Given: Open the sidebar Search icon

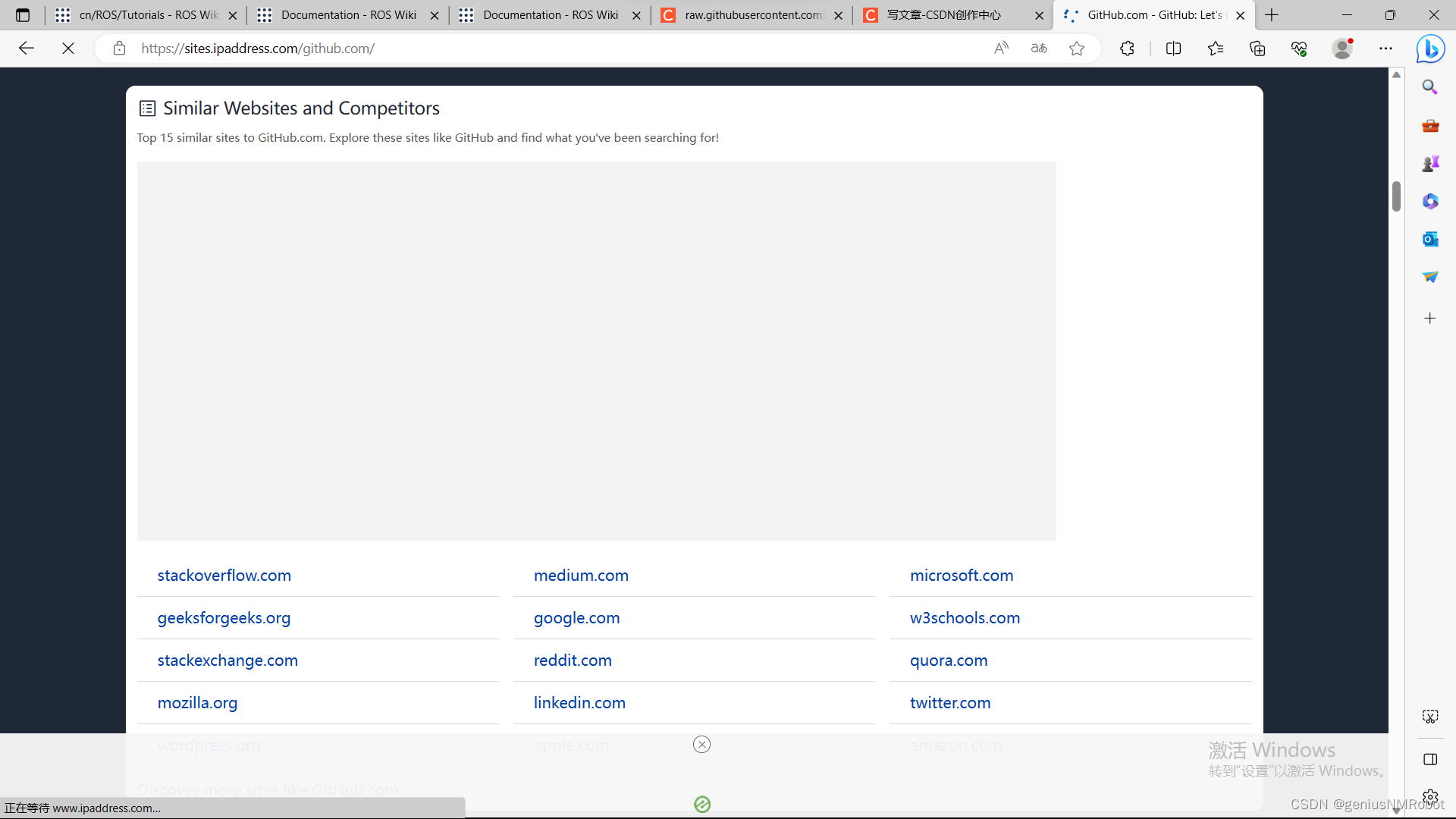Looking at the screenshot, I should point(1430,87).
